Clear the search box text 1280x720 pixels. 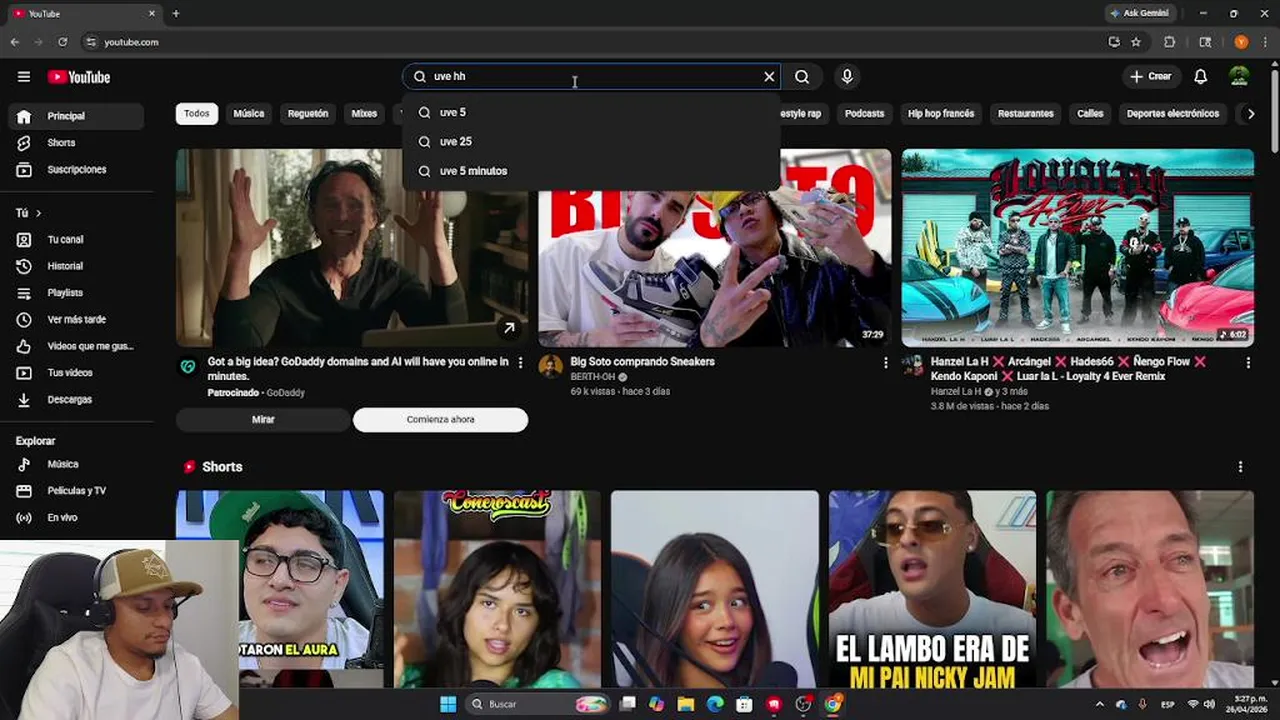(769, 77)
